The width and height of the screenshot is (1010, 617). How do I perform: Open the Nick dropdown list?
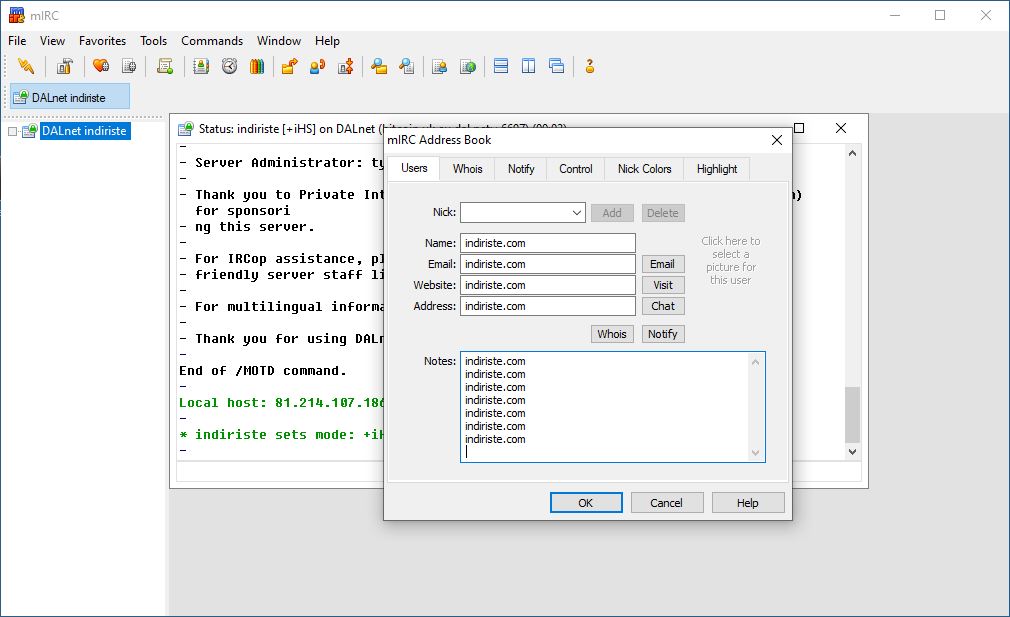coord(576,213)
